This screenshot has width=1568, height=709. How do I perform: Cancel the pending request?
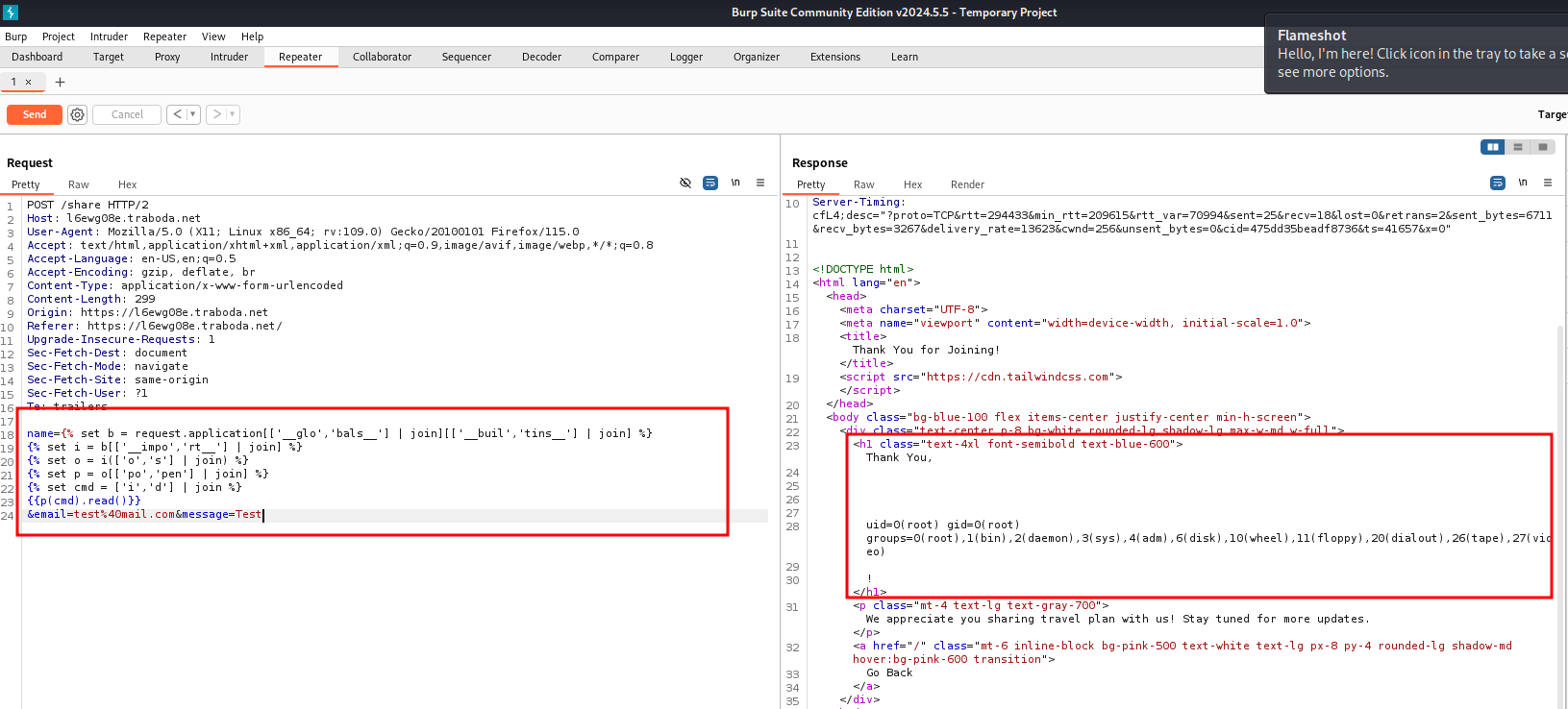127,114
